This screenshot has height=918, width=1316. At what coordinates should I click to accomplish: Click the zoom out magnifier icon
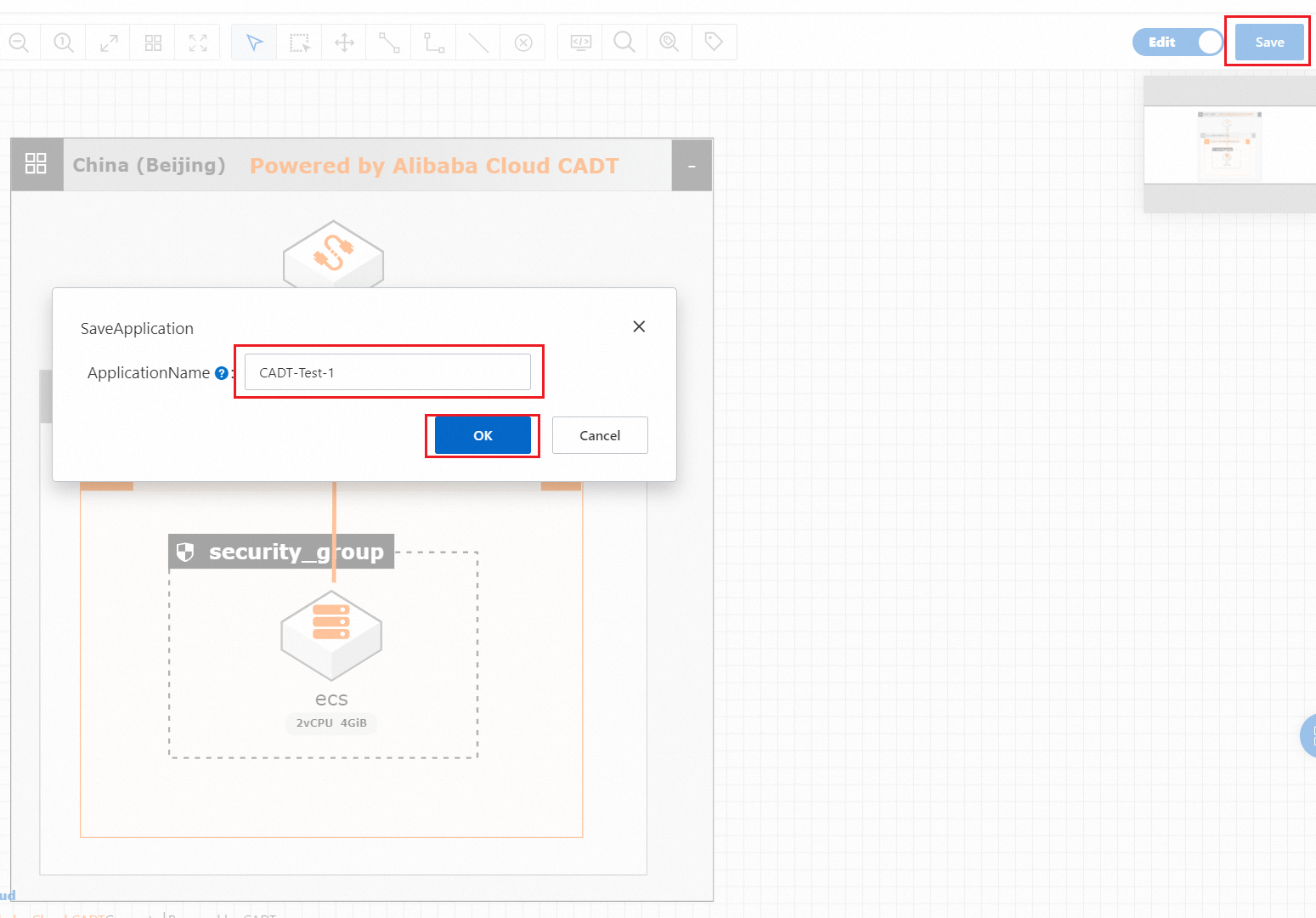coord(19,42)
